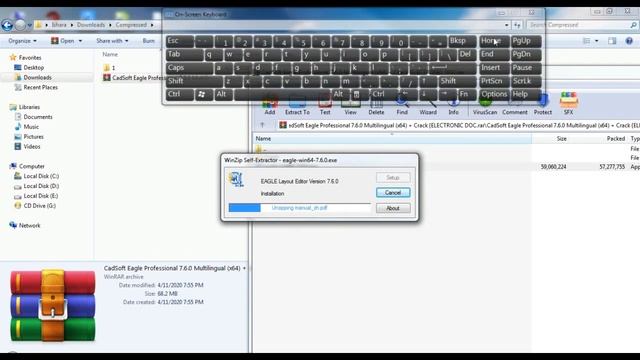
Task: Toggle the Caps key on On-Screen Keyboard
Action: (189, 68)
